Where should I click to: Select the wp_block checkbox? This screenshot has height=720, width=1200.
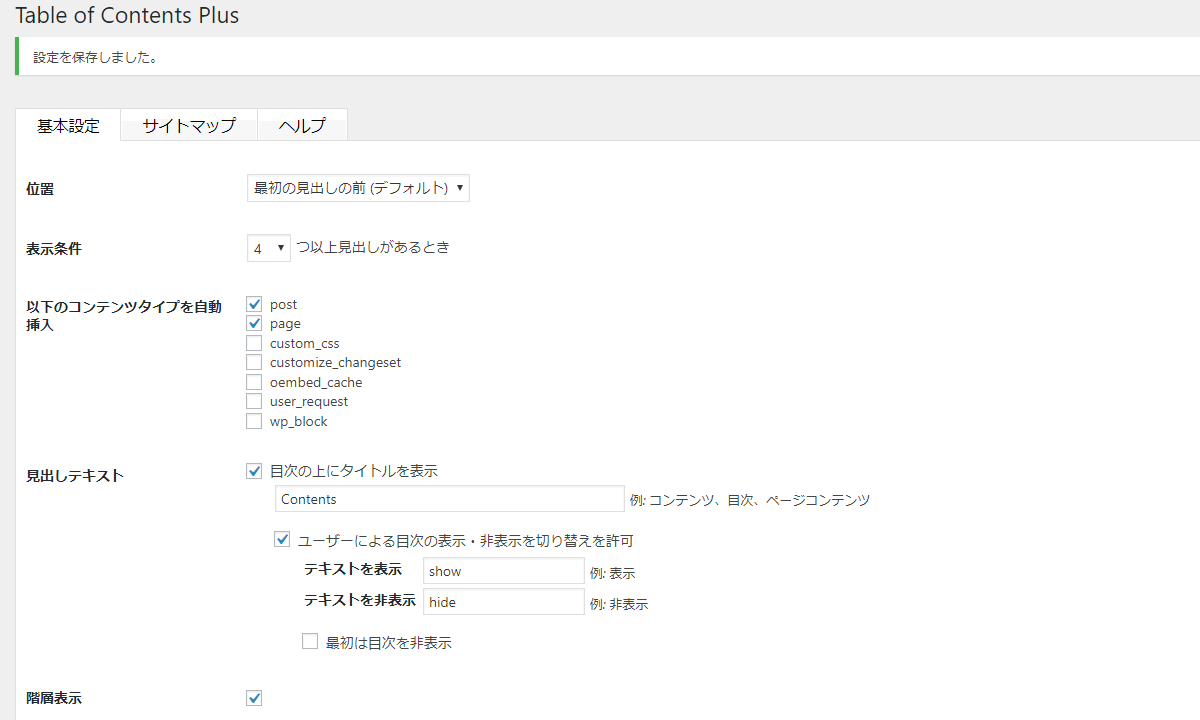[254, 421]
